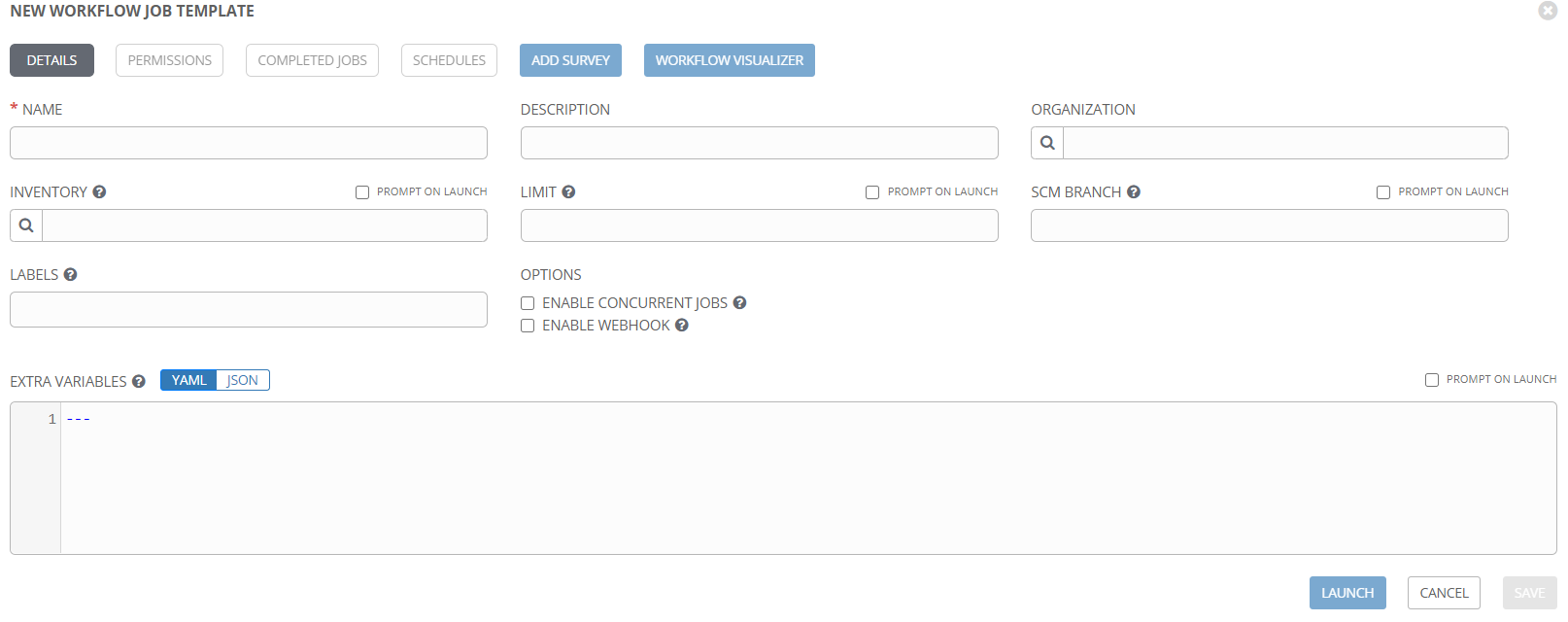Open the Workflow Visualizer
Screen dimensions: 1568x622
[x=730, y=60]
